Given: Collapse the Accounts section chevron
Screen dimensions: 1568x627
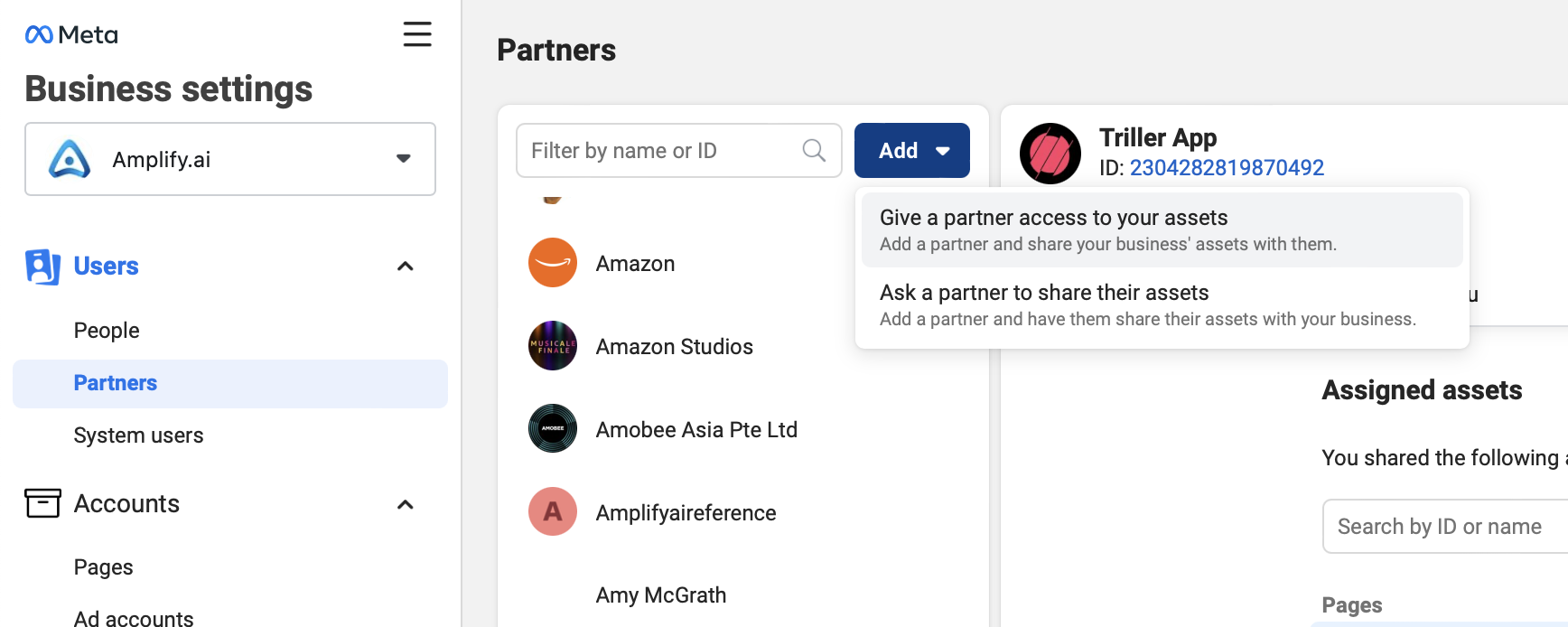Looking at the screenshot, I should 406,504.
